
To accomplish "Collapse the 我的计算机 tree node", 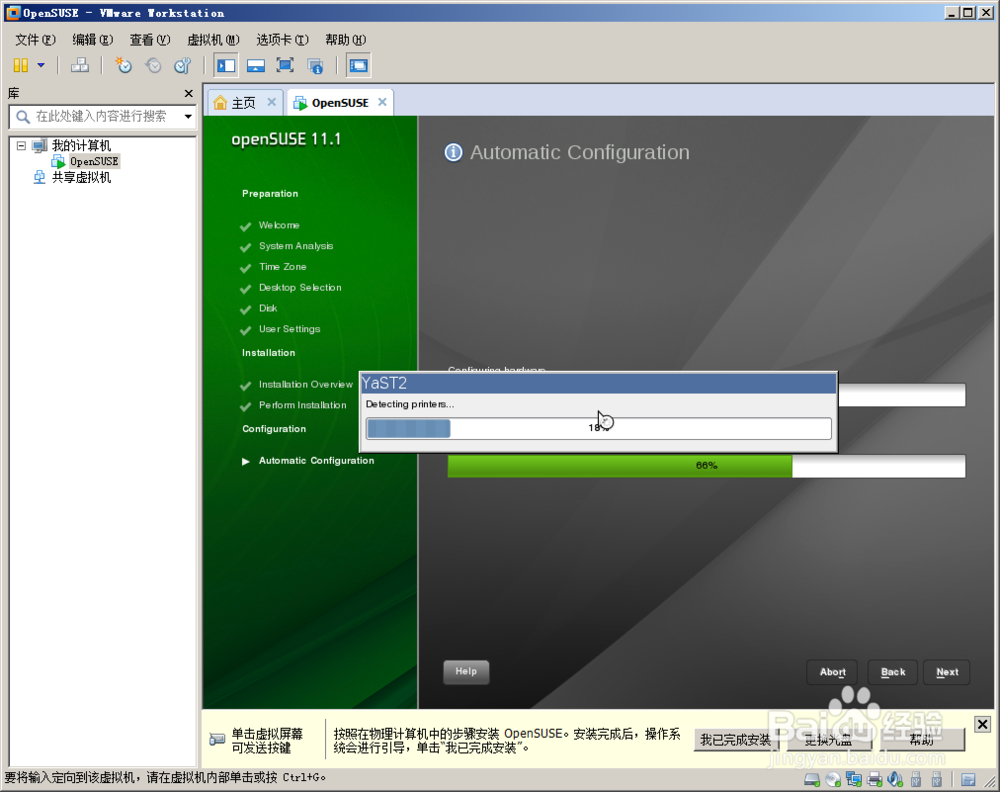I will coord(21,145).
